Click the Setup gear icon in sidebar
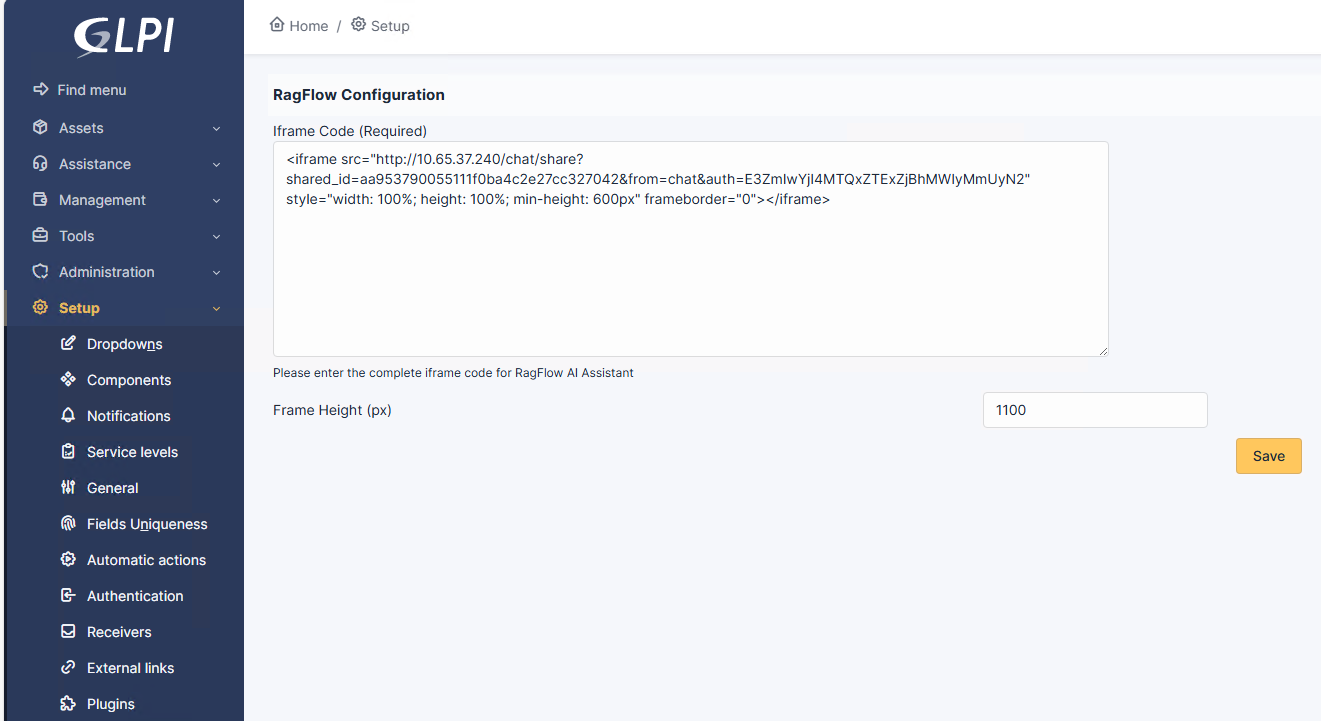The image size is (1321, 721). (40, 308)
